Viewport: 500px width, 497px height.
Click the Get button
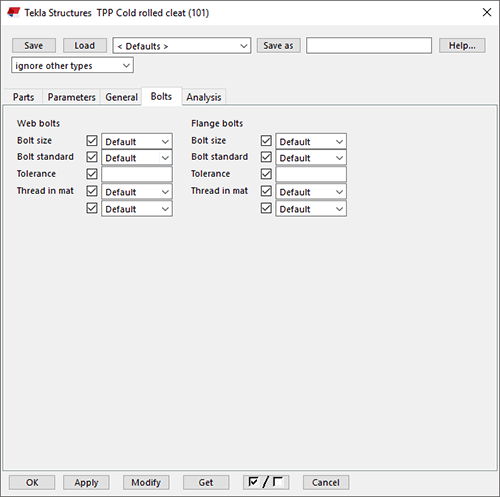pyautogui.click(x=206, y=482)
